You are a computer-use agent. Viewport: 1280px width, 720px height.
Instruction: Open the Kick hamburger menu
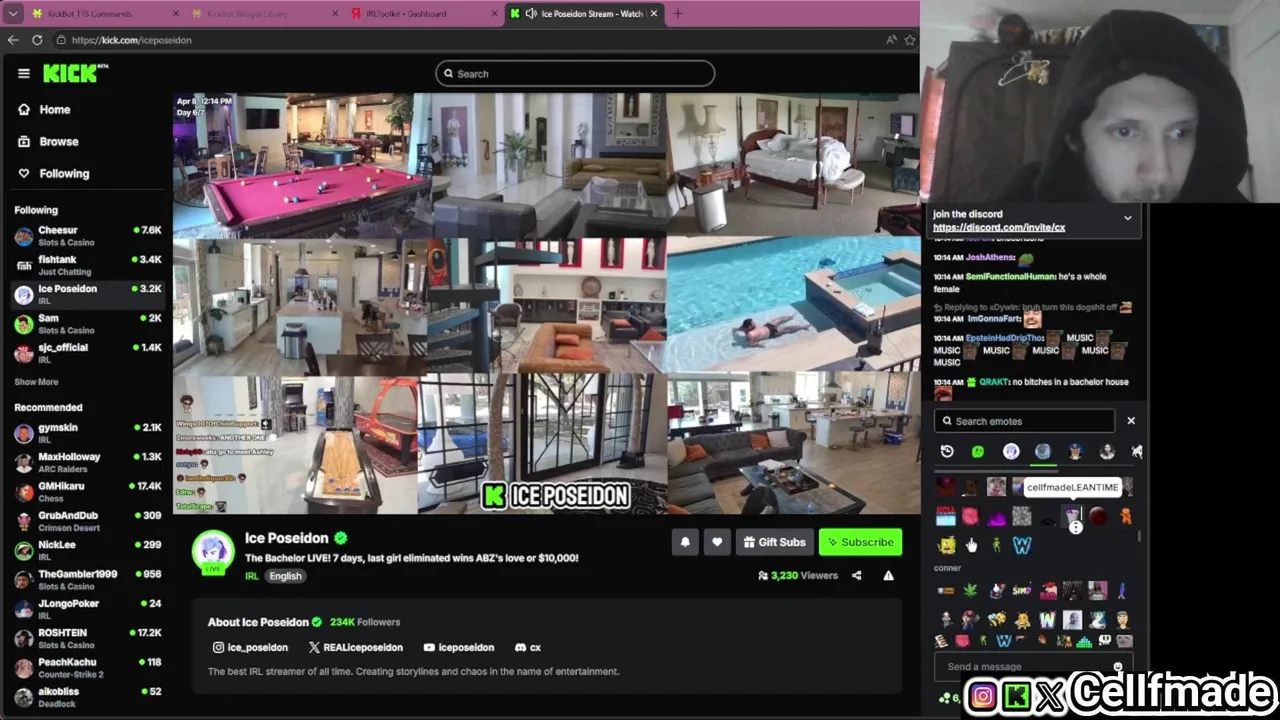coord(24,73)
